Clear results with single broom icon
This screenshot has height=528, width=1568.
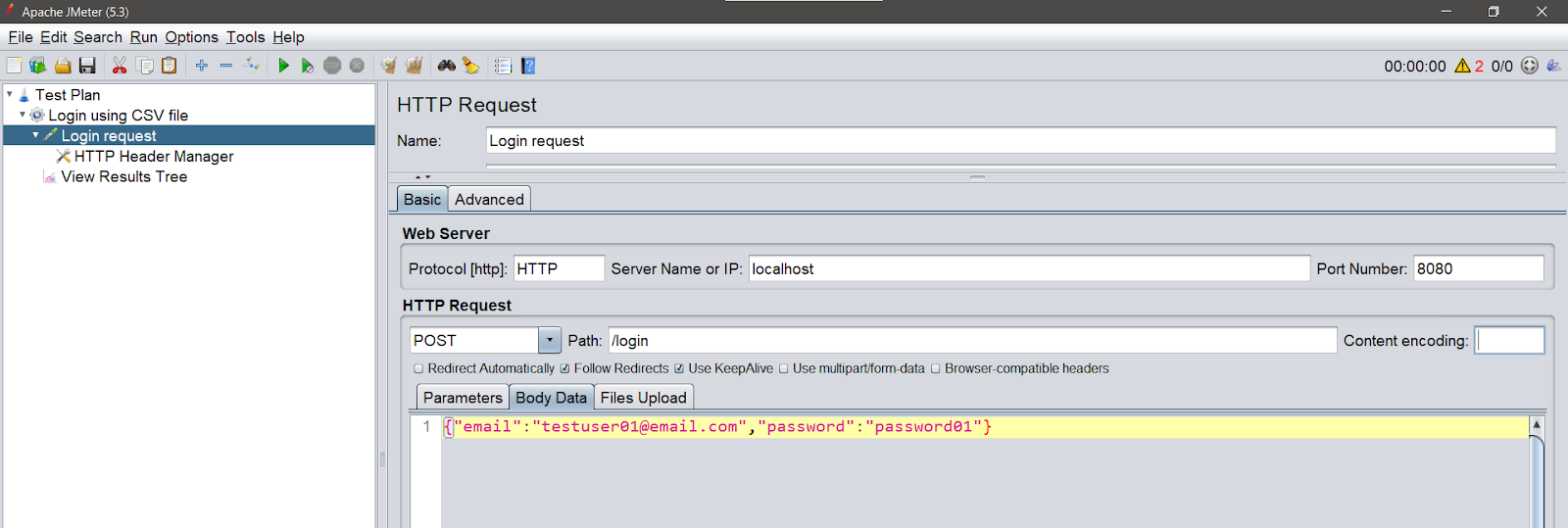click(x=389, y=66)
